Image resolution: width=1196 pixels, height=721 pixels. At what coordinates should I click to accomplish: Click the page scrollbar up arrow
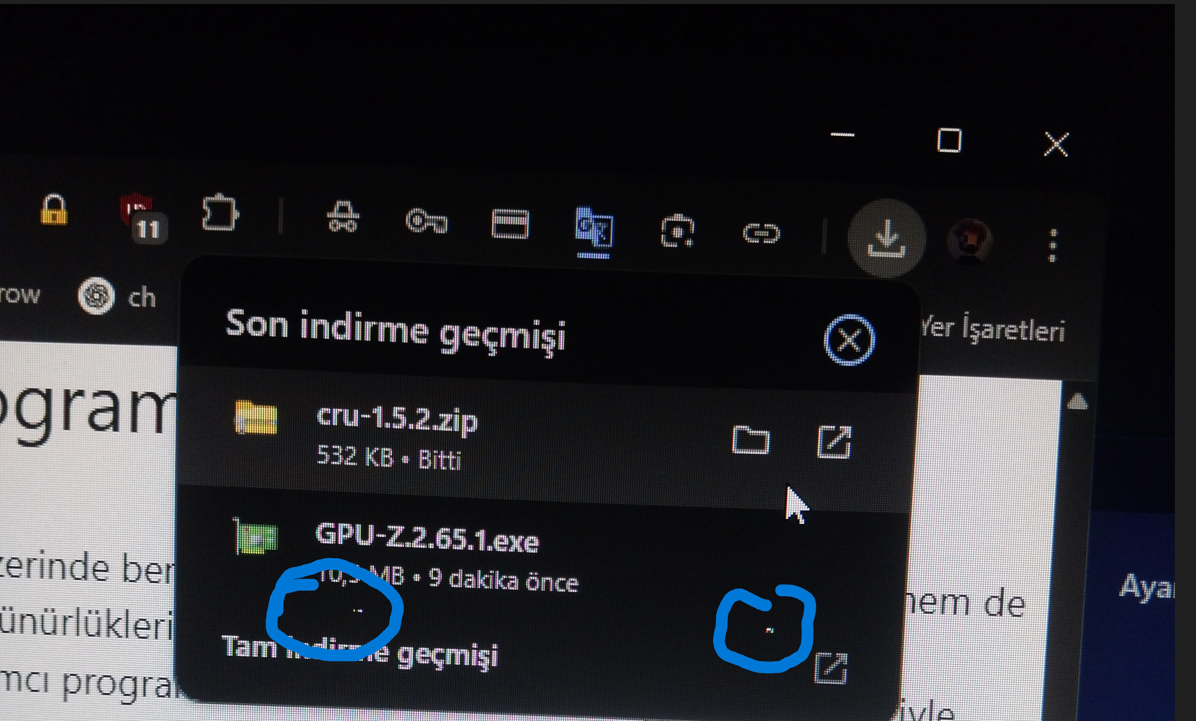pyautogui.click(x=1077, y=402)
